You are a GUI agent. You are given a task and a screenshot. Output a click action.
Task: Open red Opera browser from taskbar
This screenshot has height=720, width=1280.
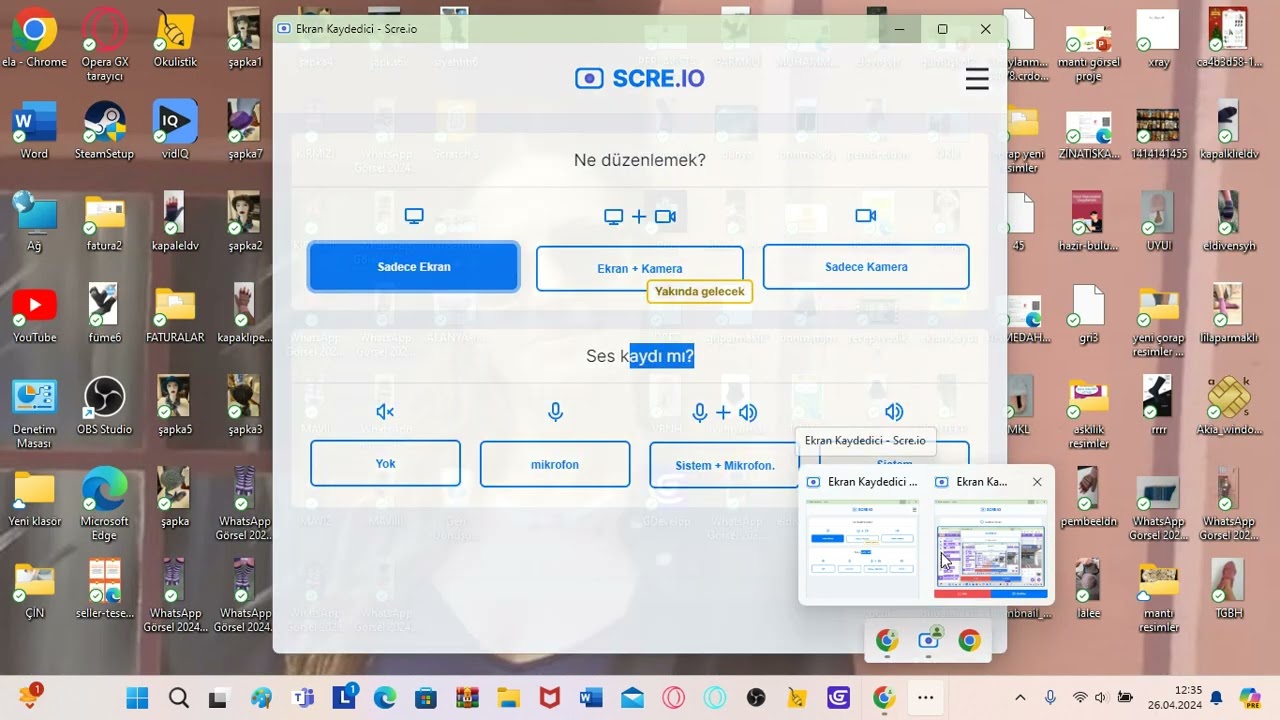[x=673, y=698]
